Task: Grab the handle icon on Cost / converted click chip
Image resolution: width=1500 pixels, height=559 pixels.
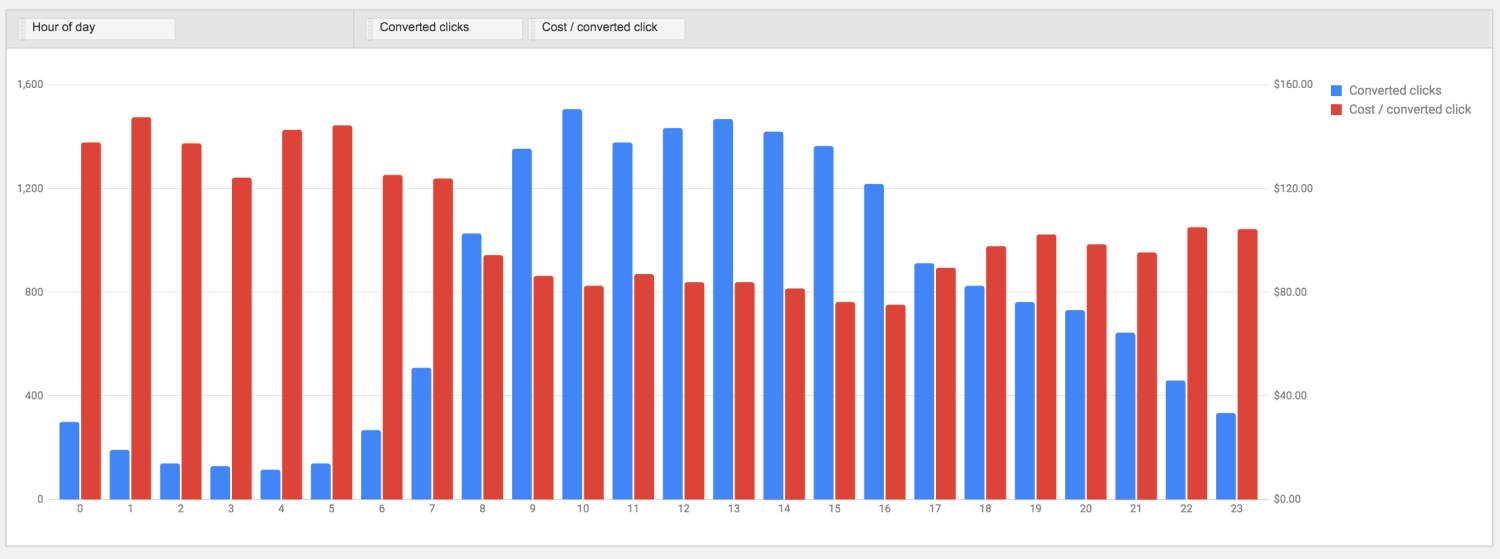Action: (533, 28)
